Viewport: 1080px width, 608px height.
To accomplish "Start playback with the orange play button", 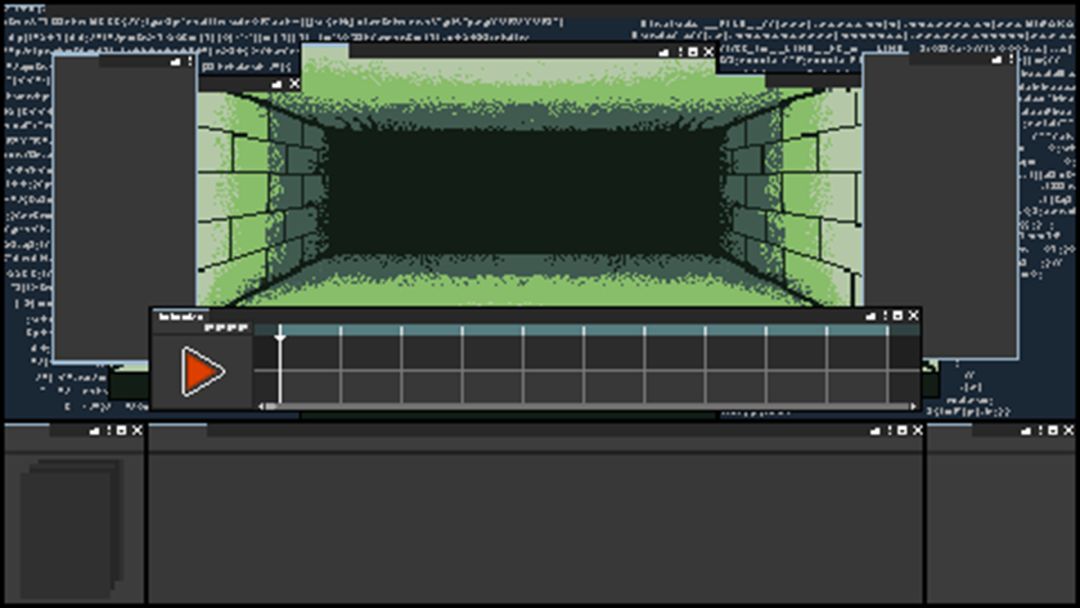I will click(202, 371).
